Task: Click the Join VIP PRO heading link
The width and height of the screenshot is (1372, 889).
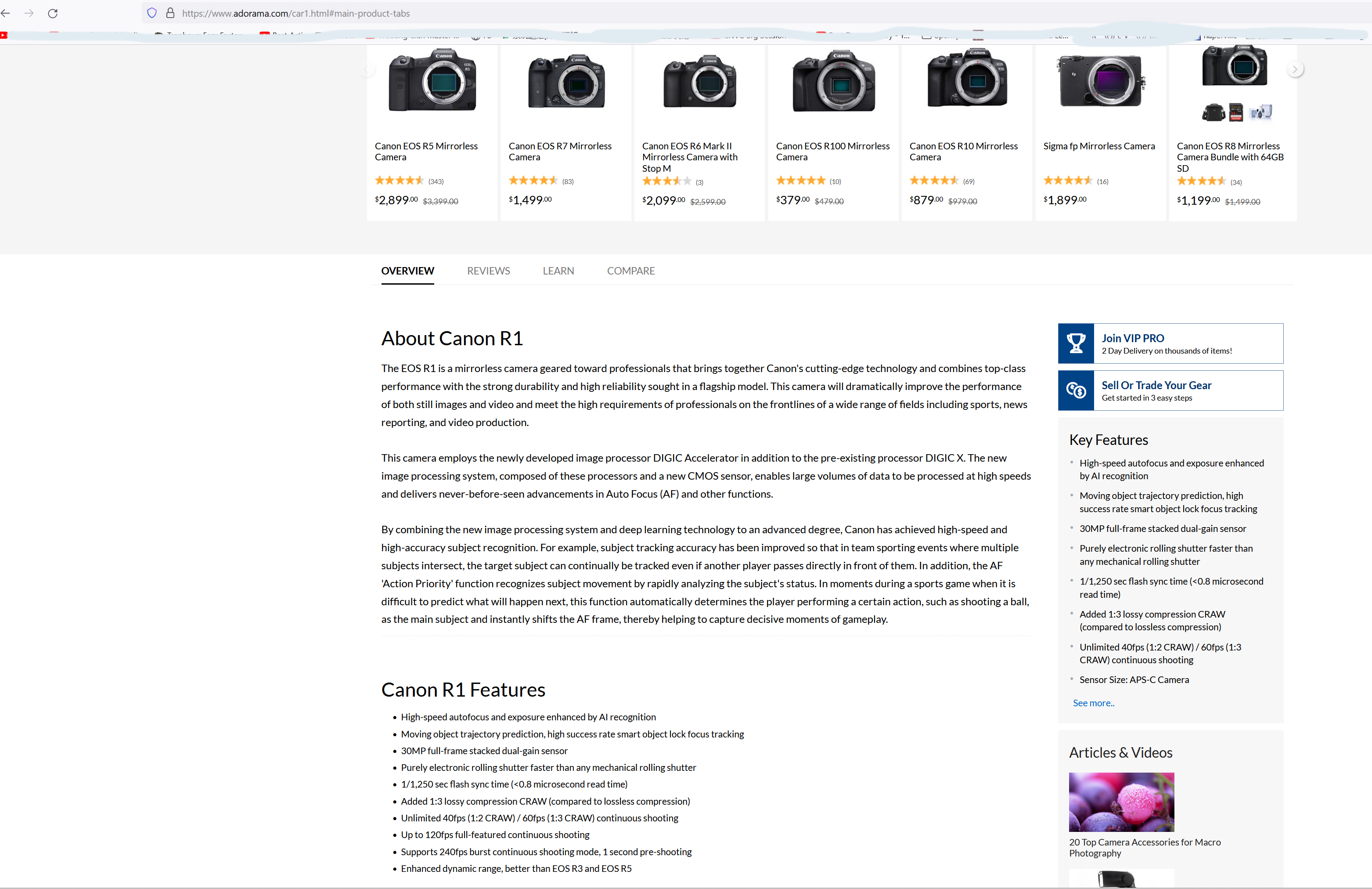Action: (1132, 338)
